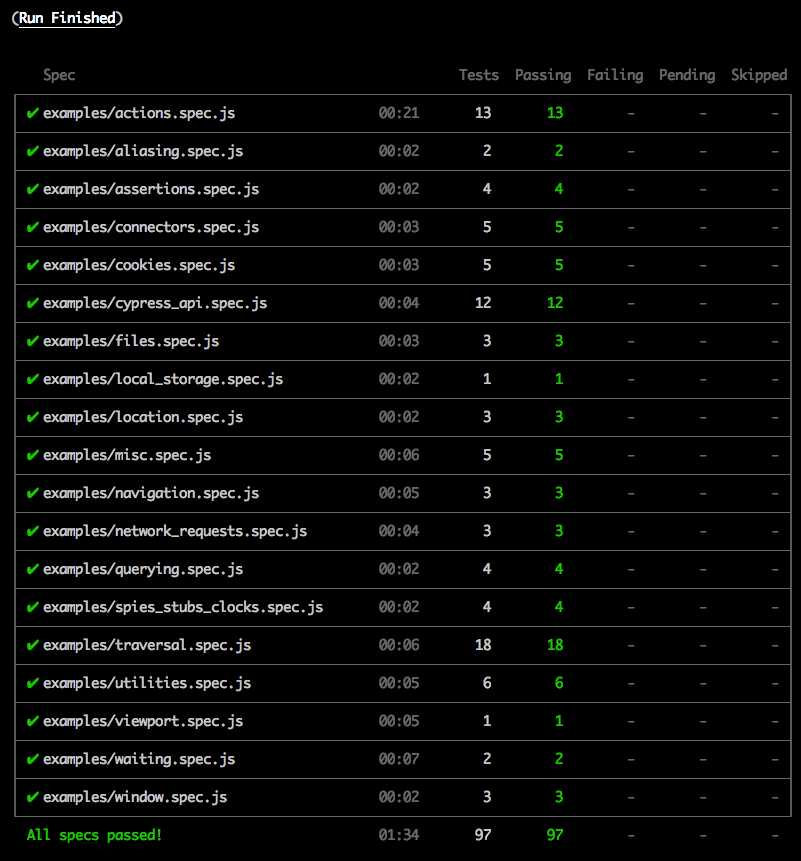Click the green checkmark beside examples/waiting.spec.js

pos(32,759)
